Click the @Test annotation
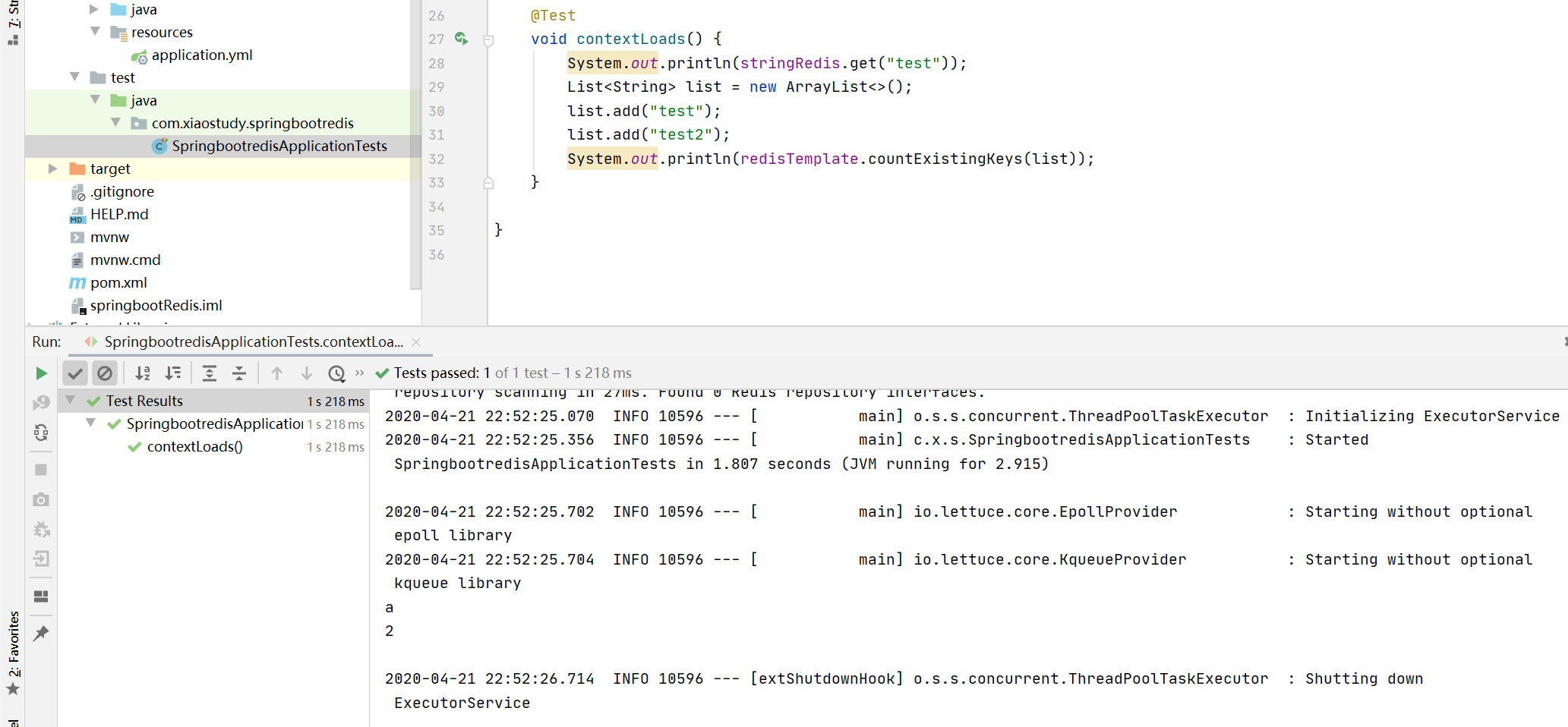Viewport: 1568px width, 727px height. [553, 15]
